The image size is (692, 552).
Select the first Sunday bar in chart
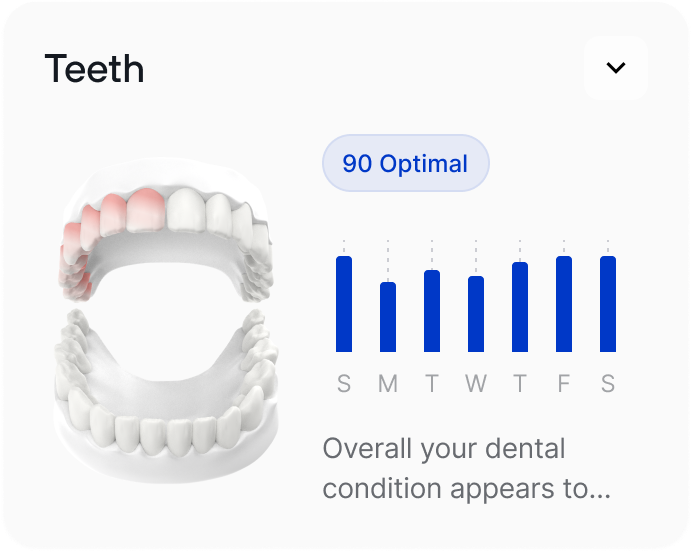coord(344,304)
